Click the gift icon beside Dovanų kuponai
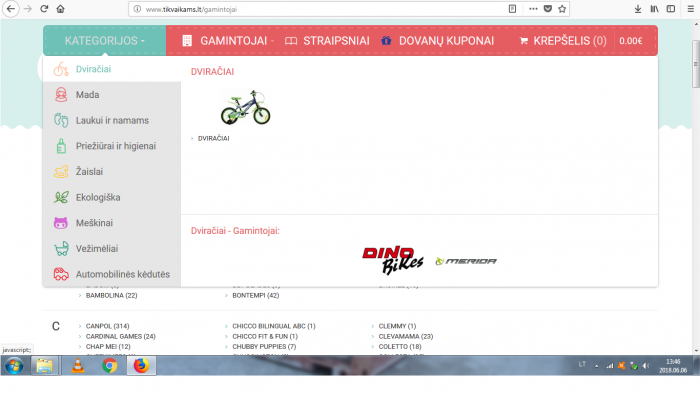The width and height of the screenshot is (700, 394). (x=386, y=41)
